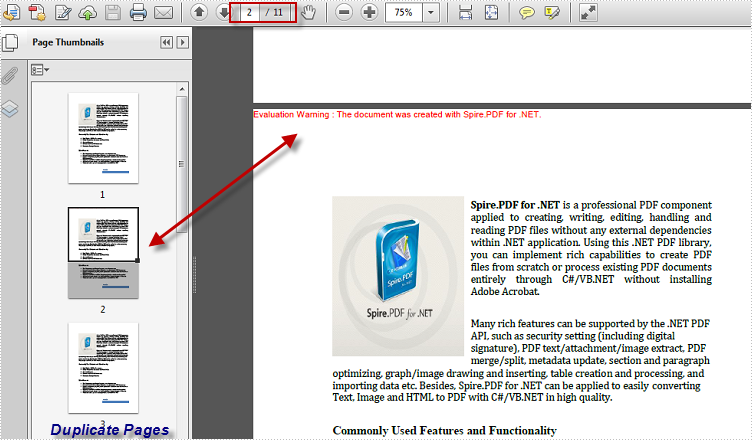Go to the next page with the down arrow

point(223,12)
